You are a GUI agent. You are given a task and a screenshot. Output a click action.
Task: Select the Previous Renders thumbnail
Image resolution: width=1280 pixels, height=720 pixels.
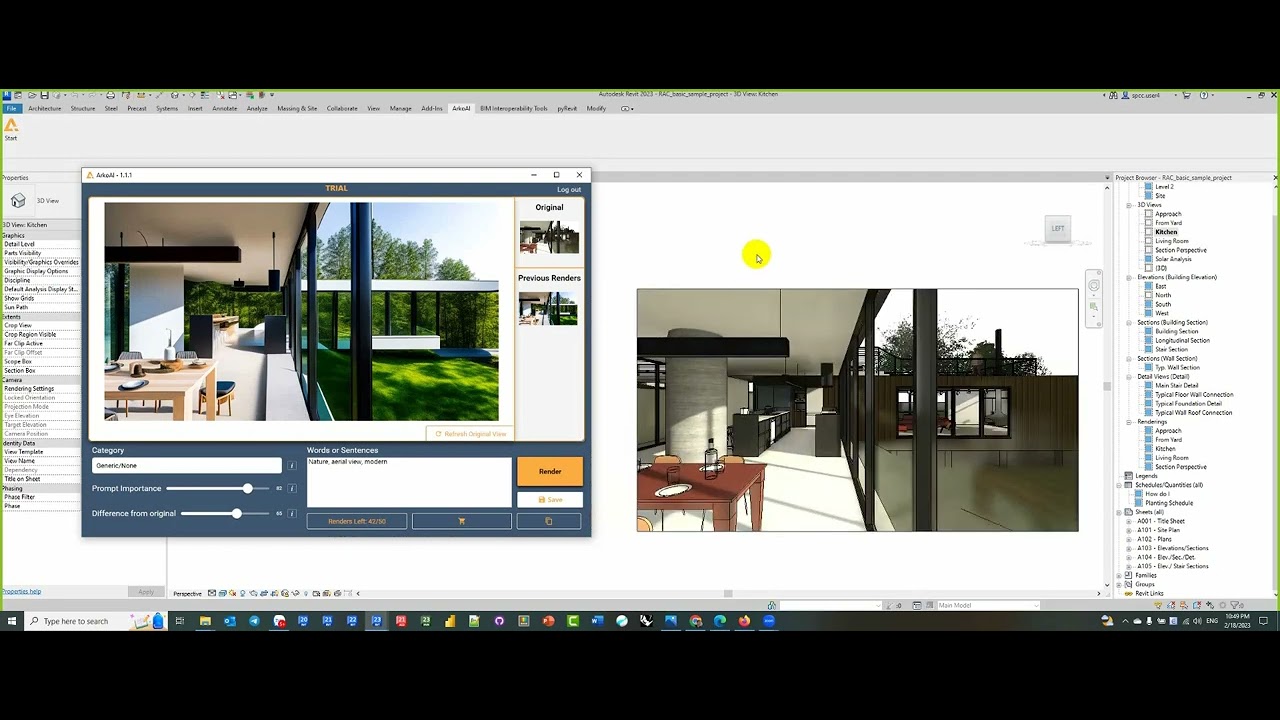point(548,308)
